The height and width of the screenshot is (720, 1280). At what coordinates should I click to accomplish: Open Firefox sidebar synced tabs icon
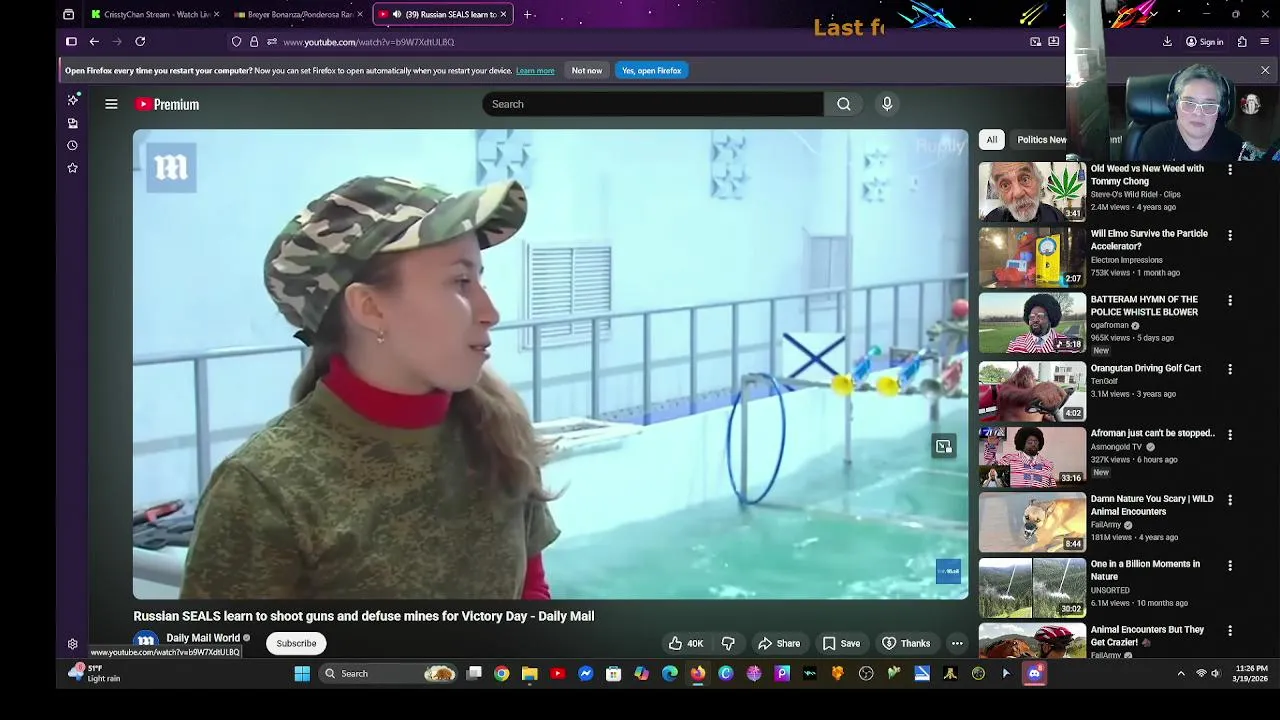pos(72,123)
